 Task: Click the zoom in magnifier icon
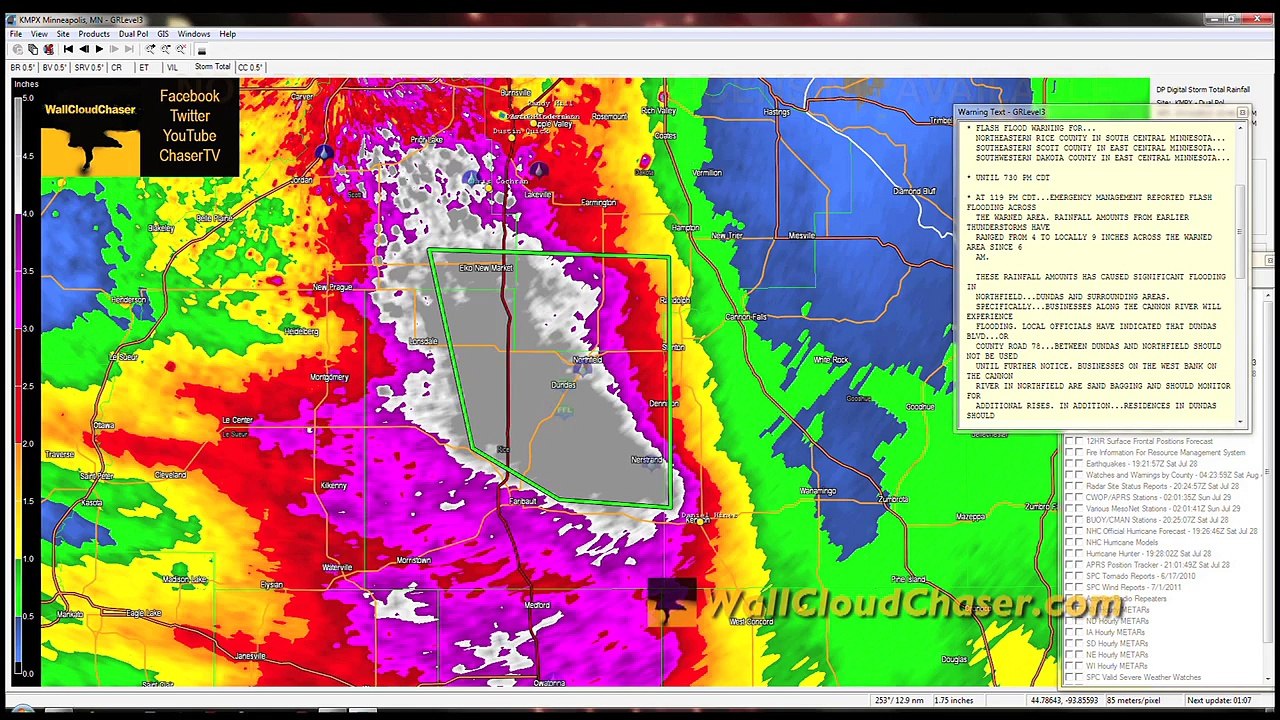click(150, 49)
